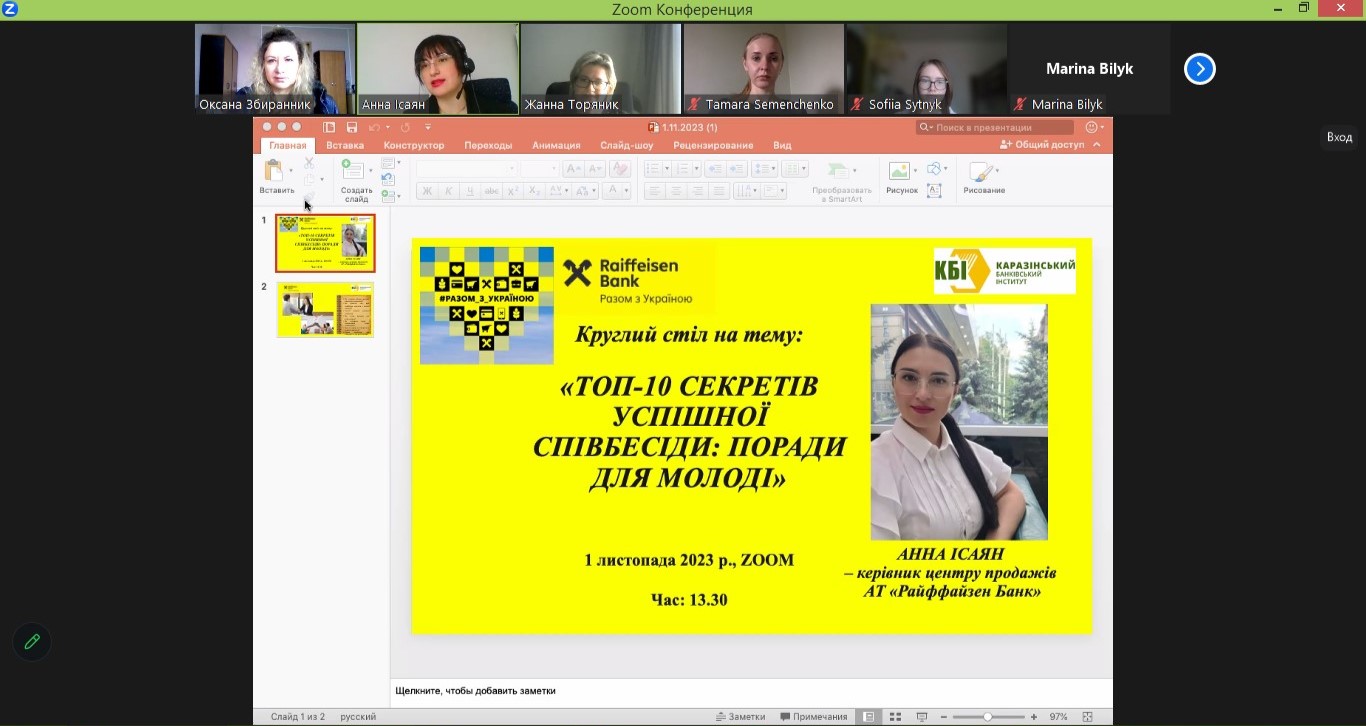Start Slide show view from status bar

[x=922, y=717]
